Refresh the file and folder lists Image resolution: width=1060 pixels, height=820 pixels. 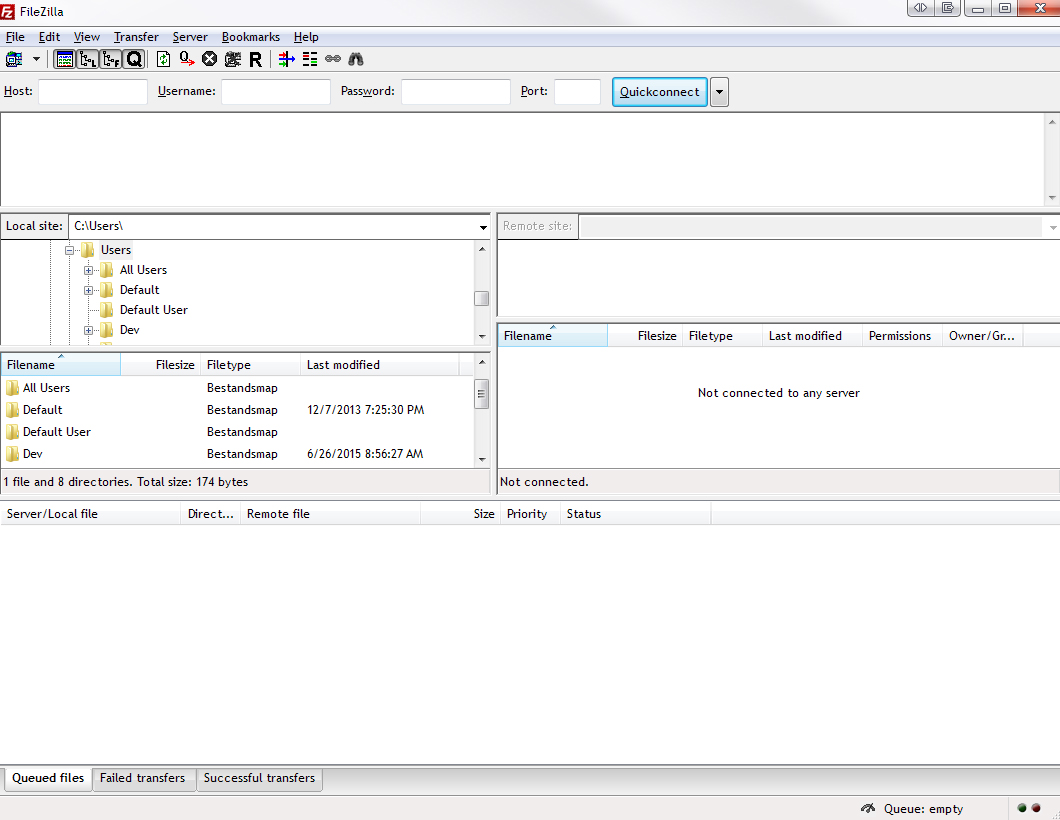tap(164, 59)
